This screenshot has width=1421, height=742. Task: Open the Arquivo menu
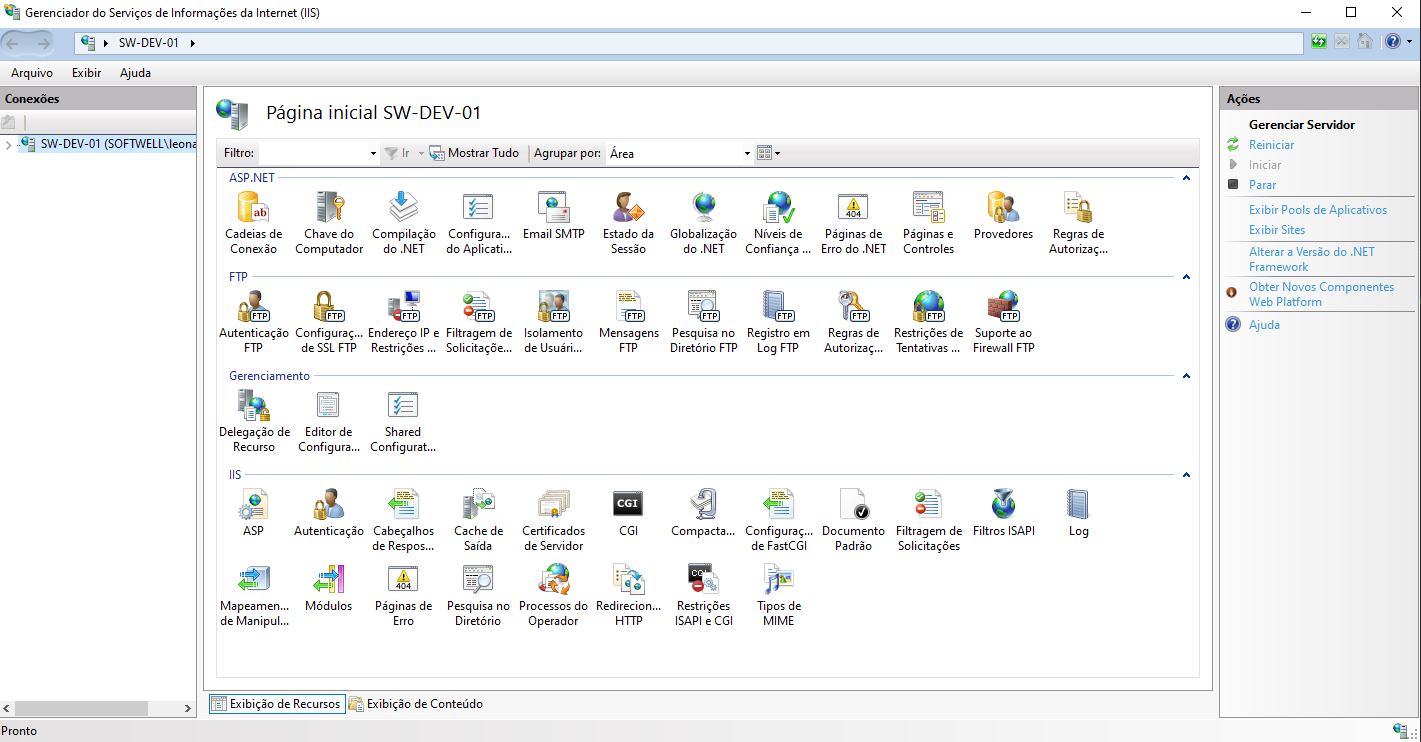coord(32,73)
